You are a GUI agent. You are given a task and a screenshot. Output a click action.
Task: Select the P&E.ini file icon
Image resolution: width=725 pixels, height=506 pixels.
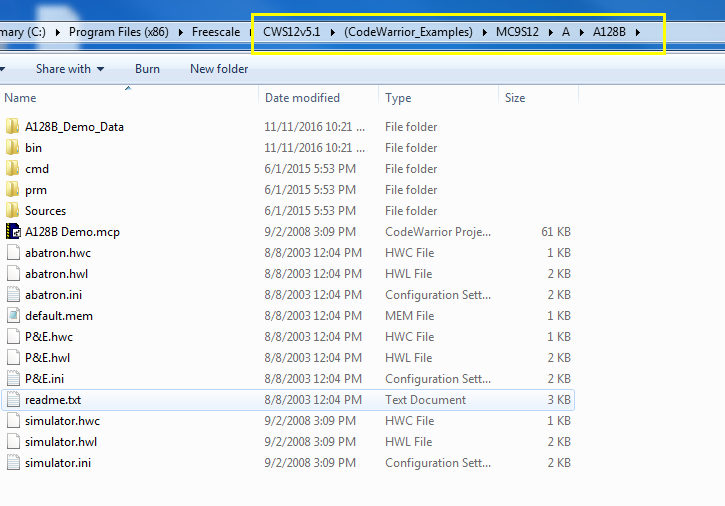(13, 378)
